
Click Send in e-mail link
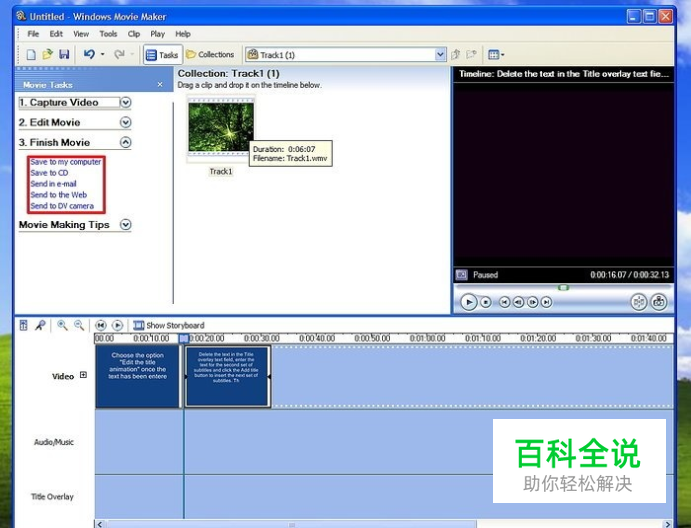tap(53, 184)
